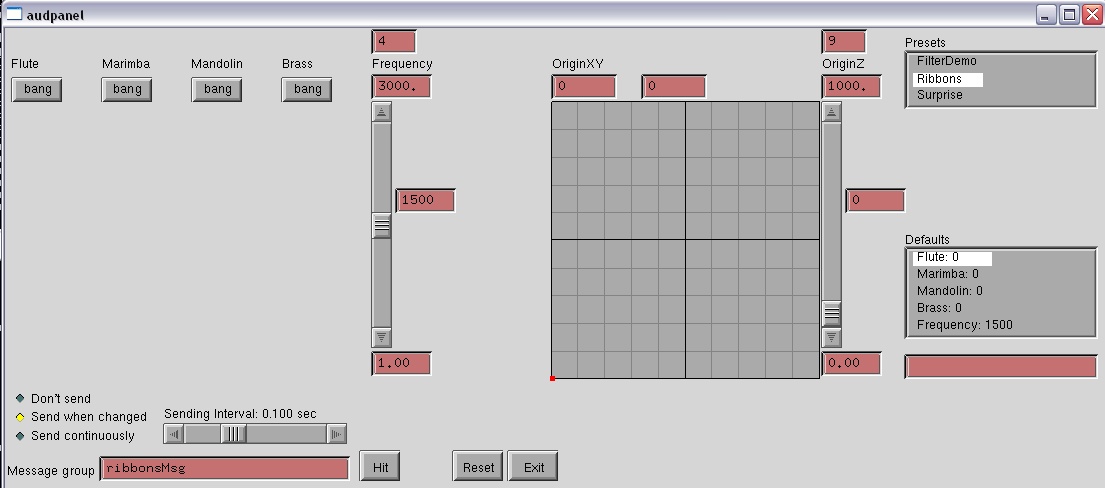The image size is (1105, 488).
Task: Click the Frequency vertical slider thumb
Action: (x=382, y=226)
